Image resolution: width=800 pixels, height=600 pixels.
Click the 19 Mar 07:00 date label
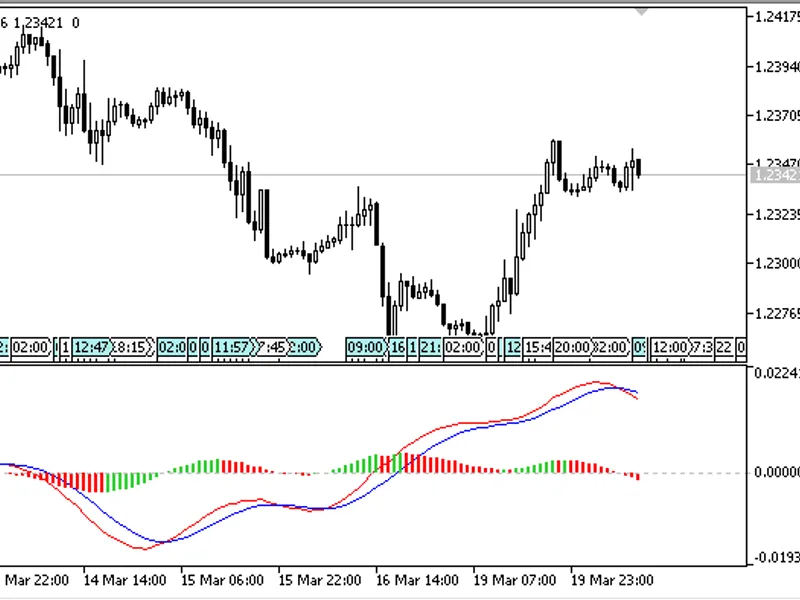point(515,581)
